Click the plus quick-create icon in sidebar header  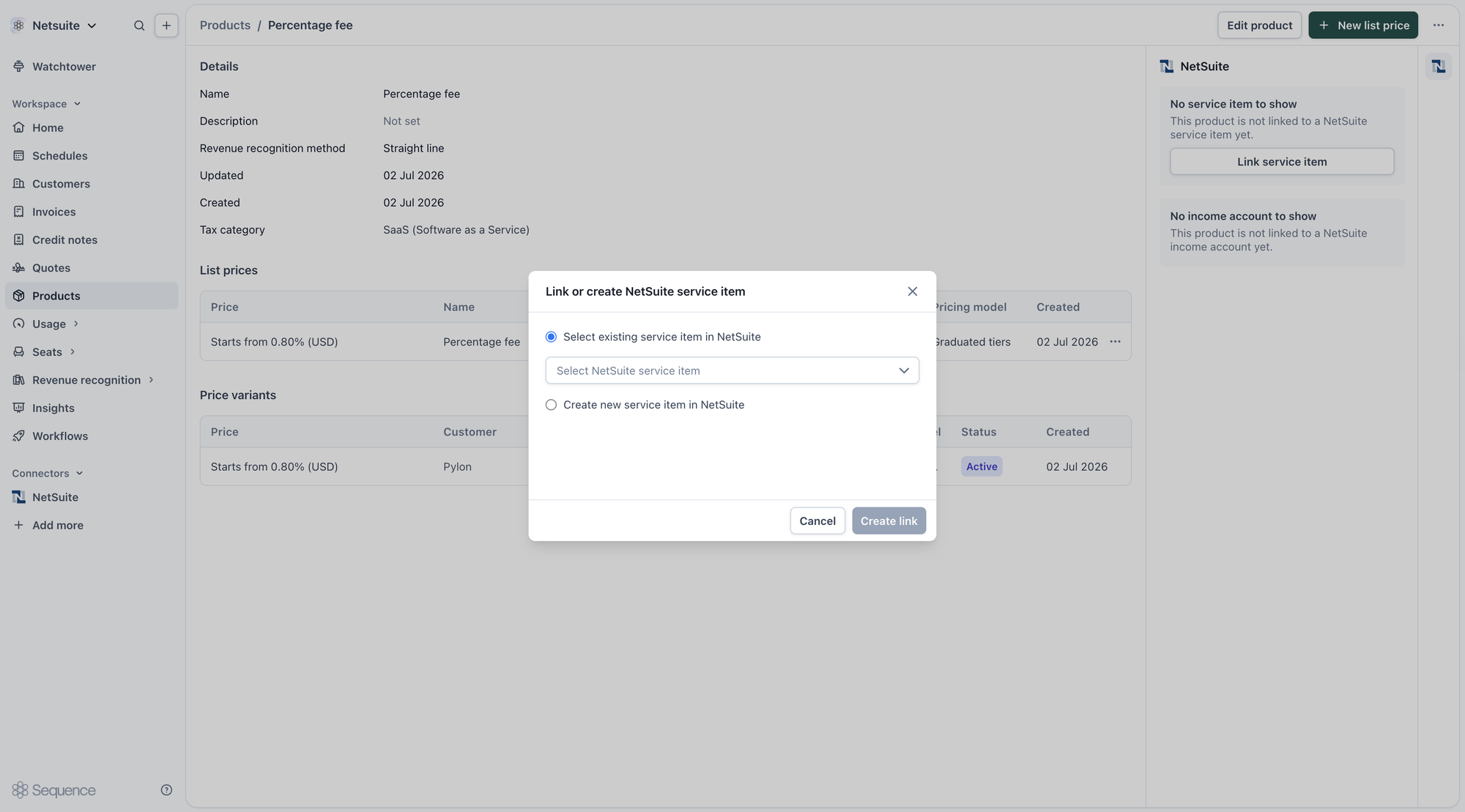click(x=166, y=26)
